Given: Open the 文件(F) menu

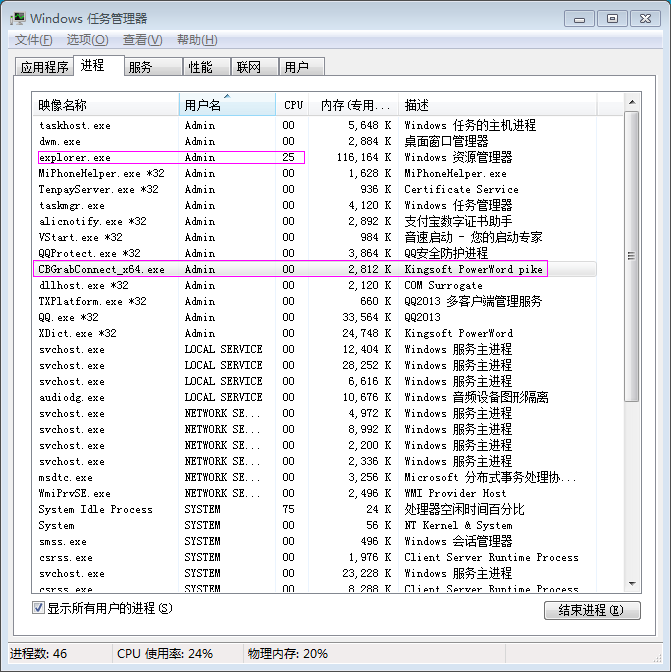Looking at the screenshot, I should (x=33, y=39).
